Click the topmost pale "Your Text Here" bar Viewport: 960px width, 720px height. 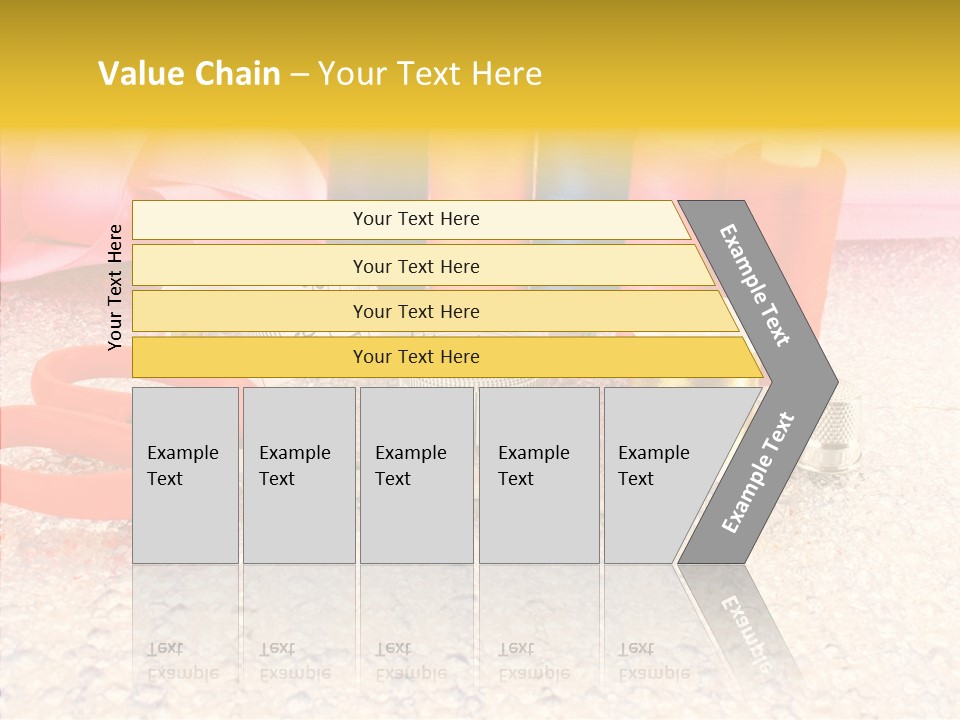(416, 219)
